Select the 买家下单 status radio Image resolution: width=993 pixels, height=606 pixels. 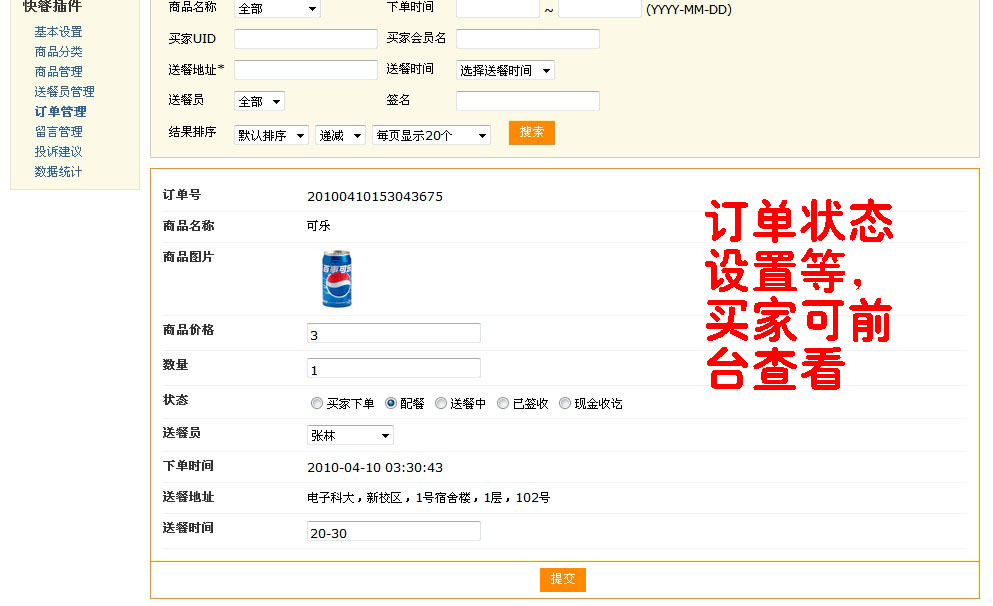[x=317, y=403]
